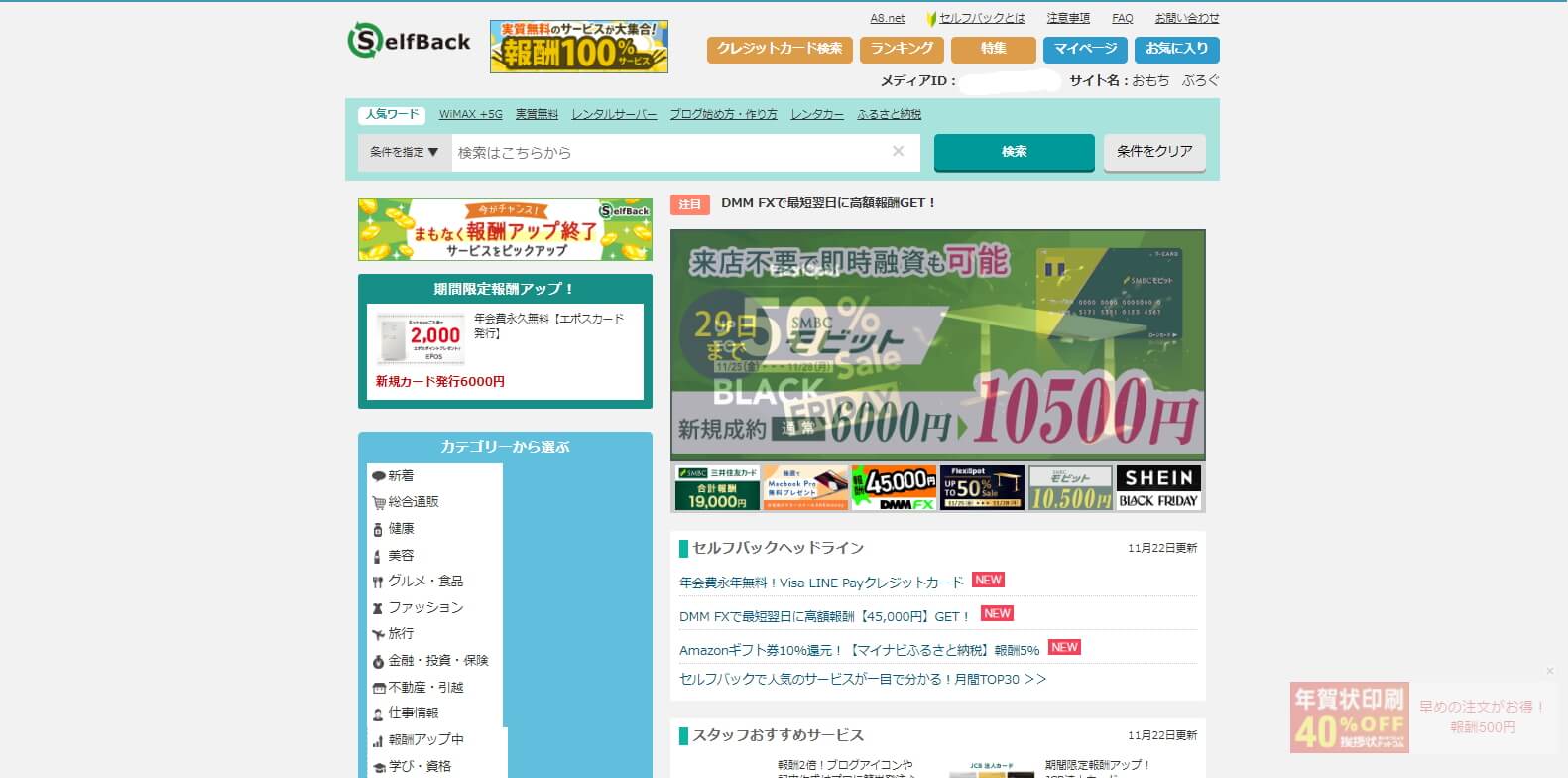Open お問い合わせ link

(x=1187, y=18)
